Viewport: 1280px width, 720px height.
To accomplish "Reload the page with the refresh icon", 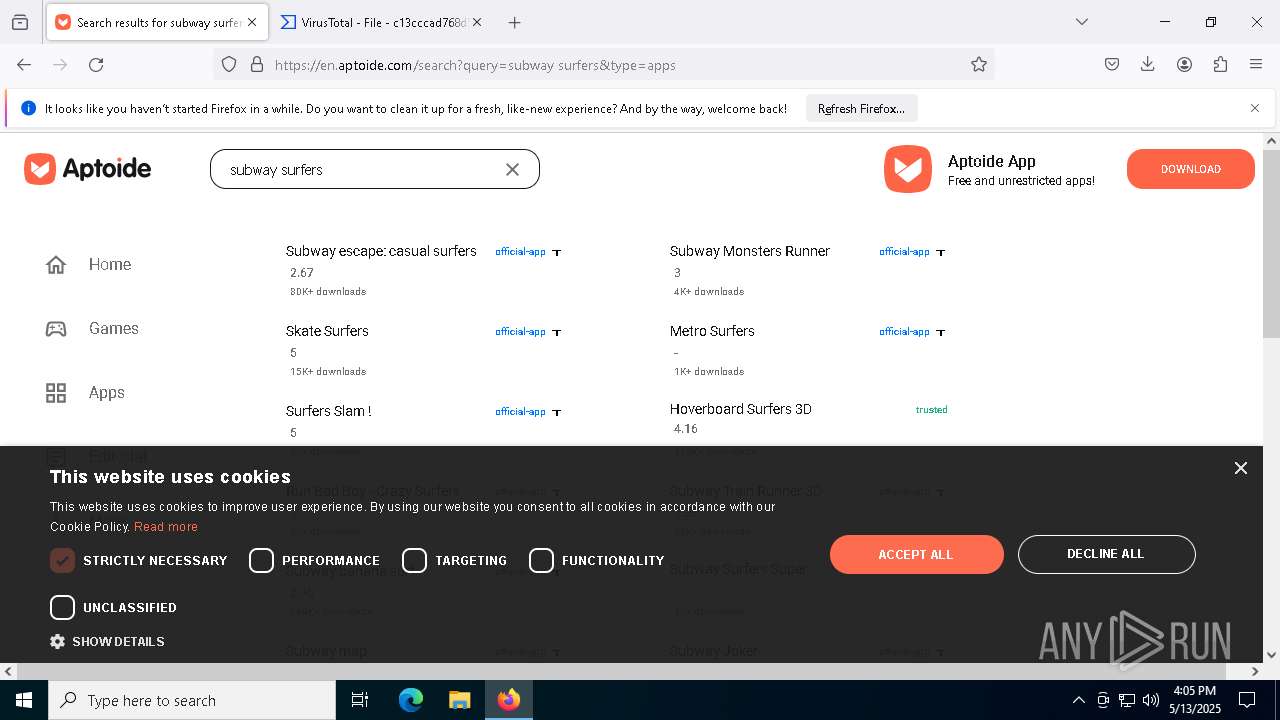I will click(96, 64).
